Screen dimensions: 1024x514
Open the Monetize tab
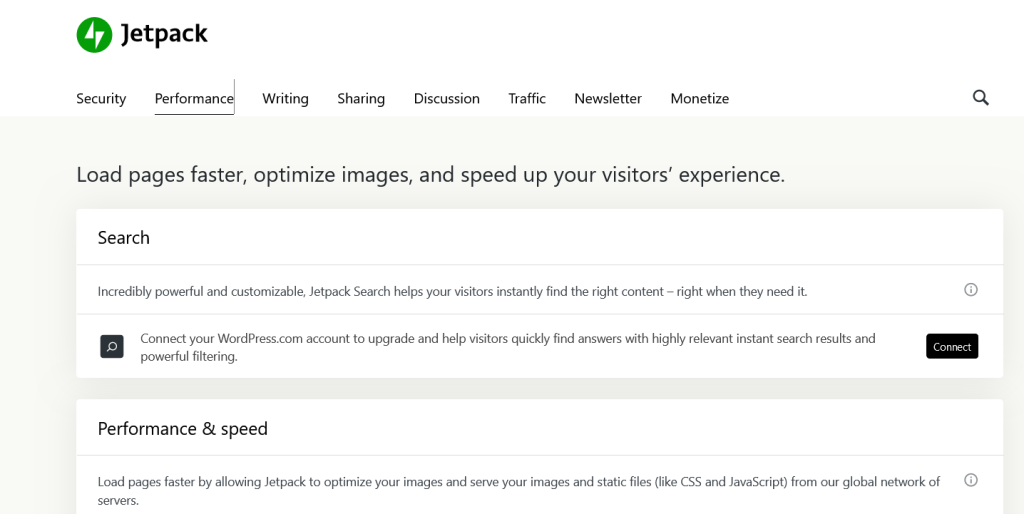(699, 99)
